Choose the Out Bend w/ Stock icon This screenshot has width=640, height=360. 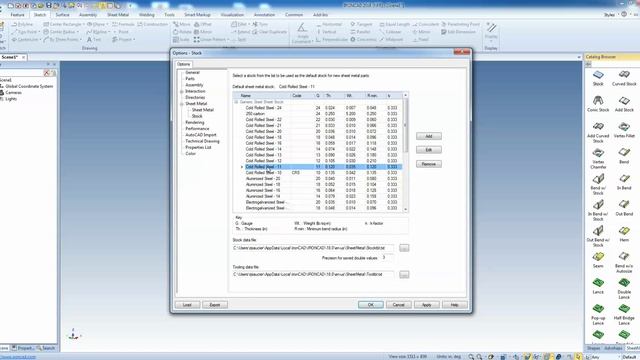coord(598,231)
